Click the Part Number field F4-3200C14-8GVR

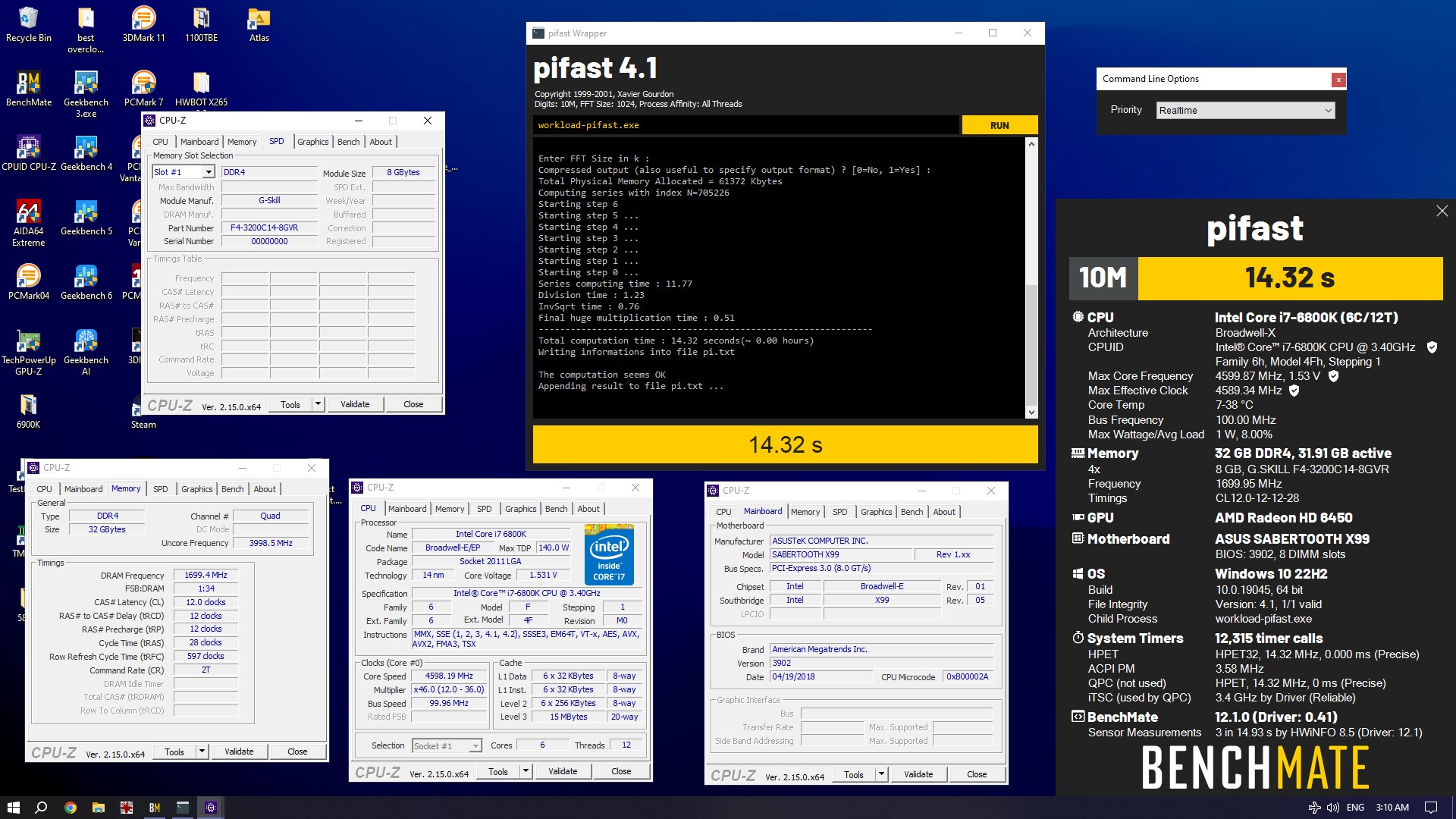(269, 227)
